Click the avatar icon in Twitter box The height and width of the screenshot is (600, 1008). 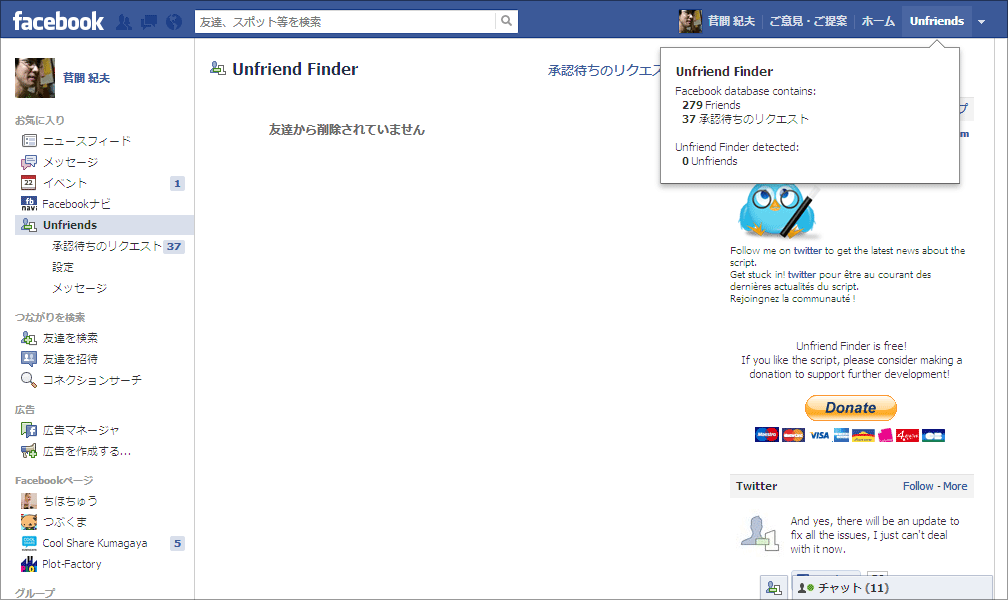click(759, 534)
